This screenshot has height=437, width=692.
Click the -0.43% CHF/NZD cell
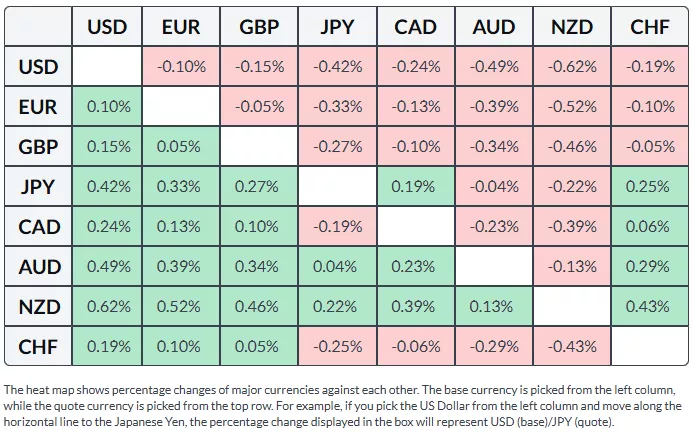coord(571,347)
